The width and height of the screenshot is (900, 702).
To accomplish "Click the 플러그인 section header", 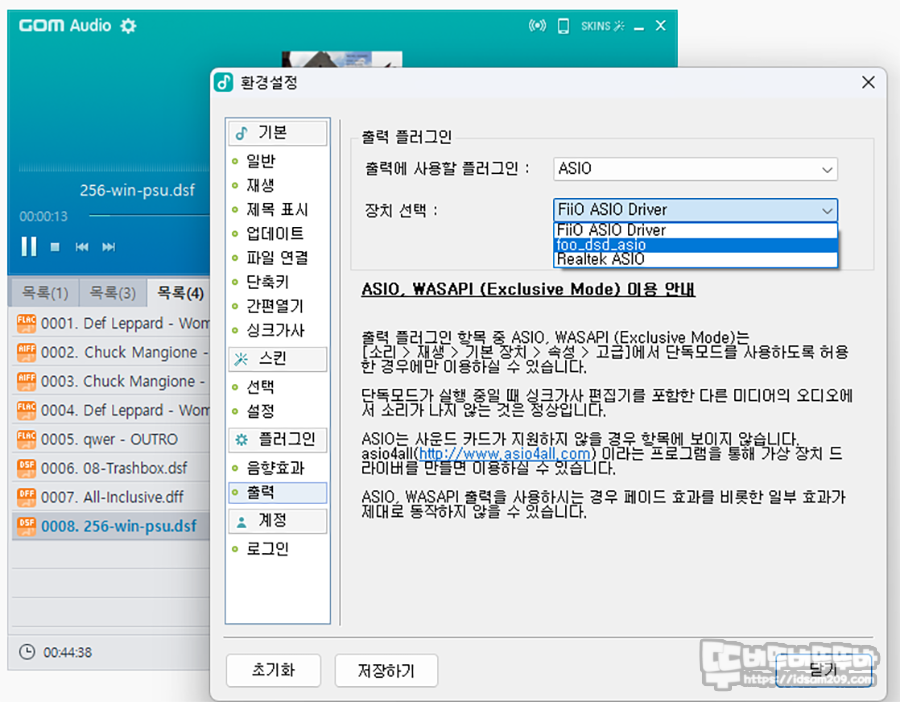I will pyautogui.click(x=278, y=440).
